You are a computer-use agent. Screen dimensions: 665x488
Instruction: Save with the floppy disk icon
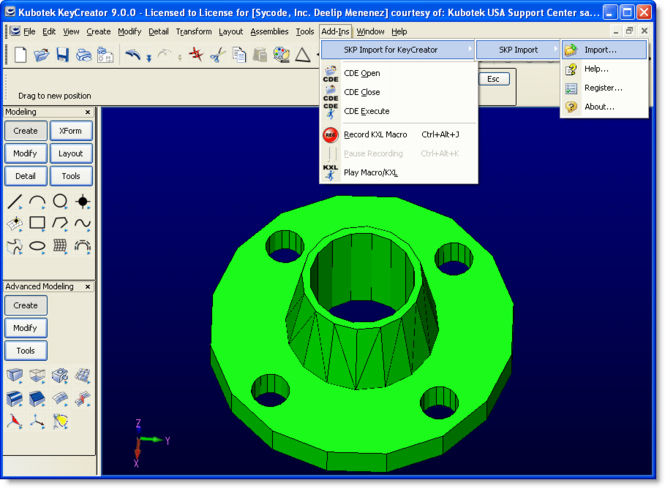[63, 55]
